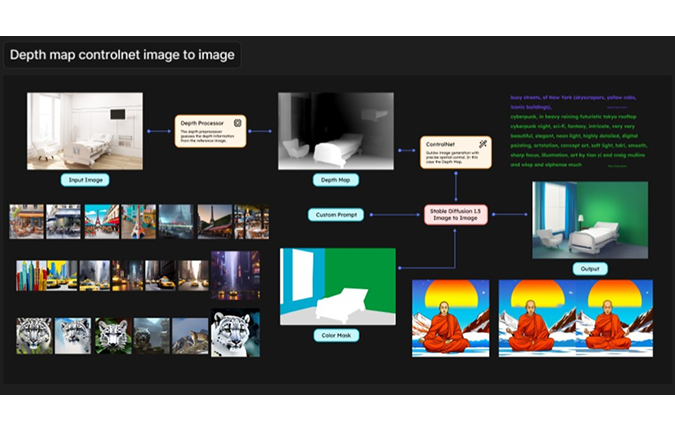Screen dimensions: 675x432
Task: Select the sunset Eiffel Tower thumbnail
Action: click(215, 222)
